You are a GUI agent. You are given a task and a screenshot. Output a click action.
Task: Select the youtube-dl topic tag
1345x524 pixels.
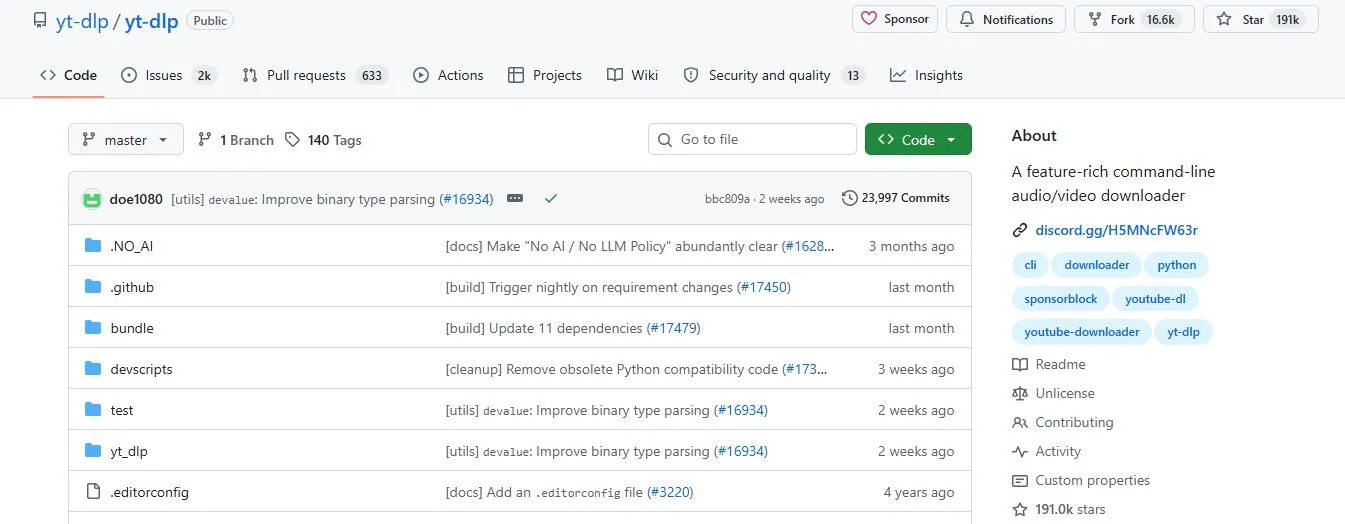(x=1156, y=299)
